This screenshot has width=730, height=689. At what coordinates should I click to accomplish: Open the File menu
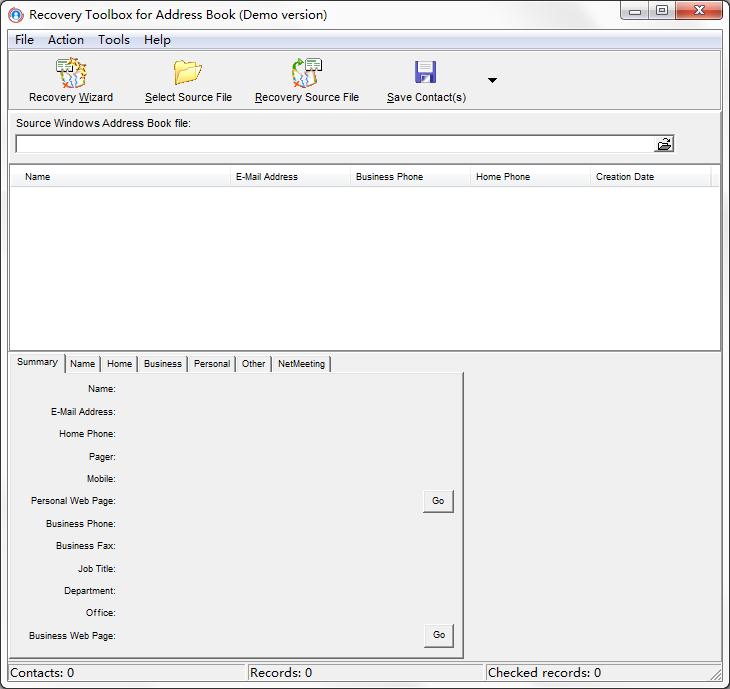click(24, 40)
